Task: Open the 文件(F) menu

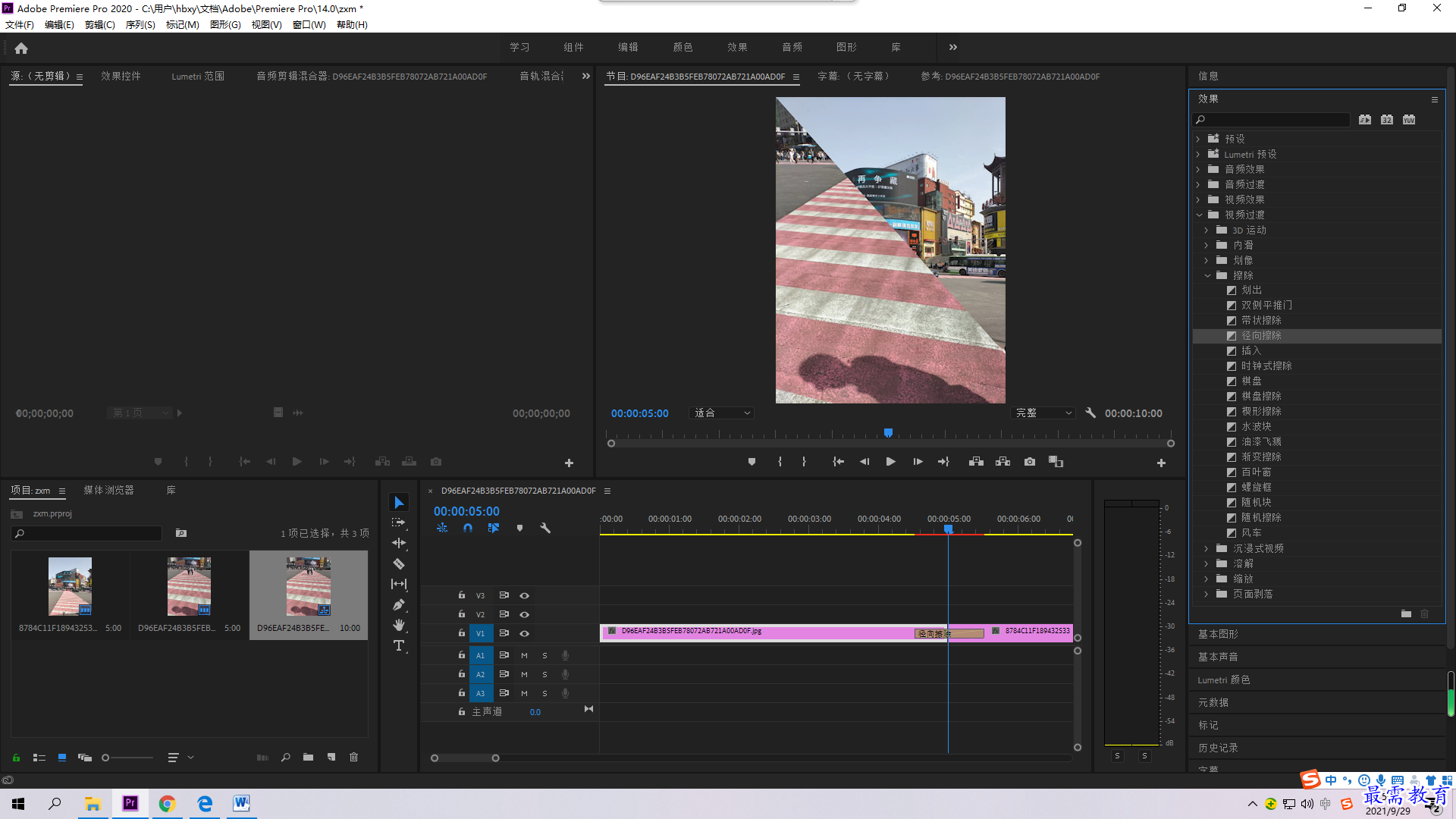Action: pos(20,25)
